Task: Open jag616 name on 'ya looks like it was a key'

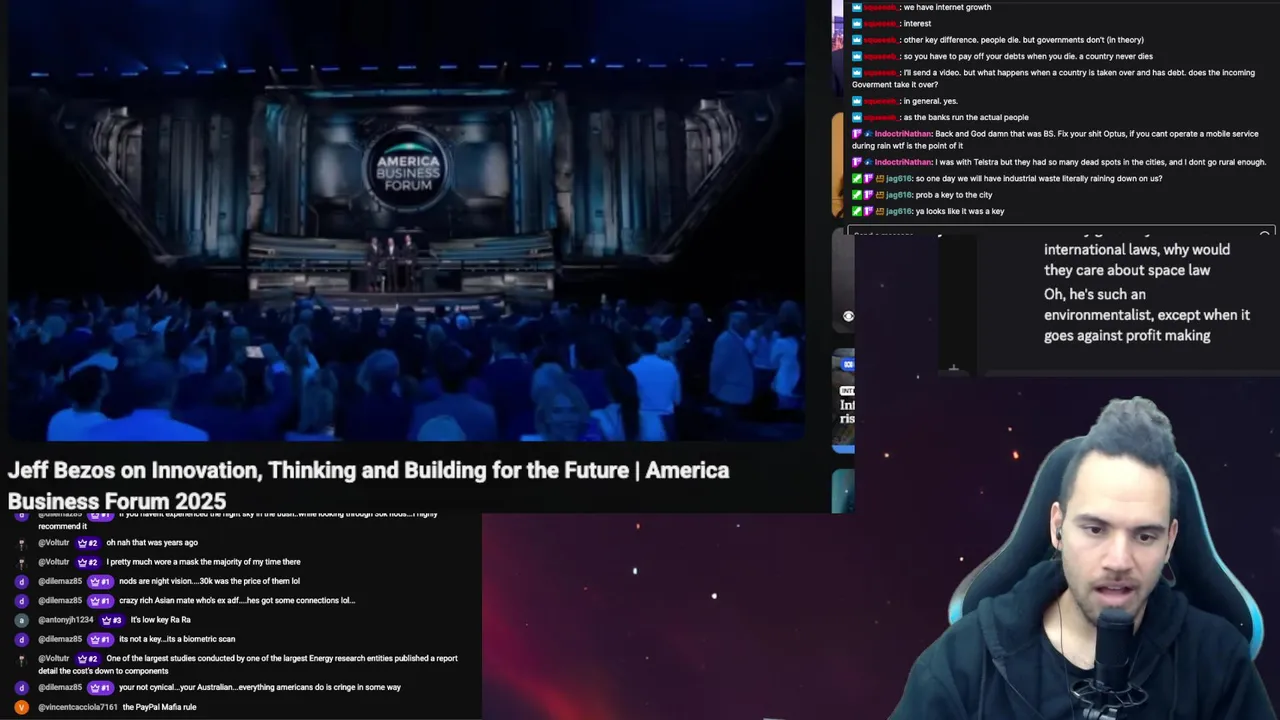Action: [898, 211]
